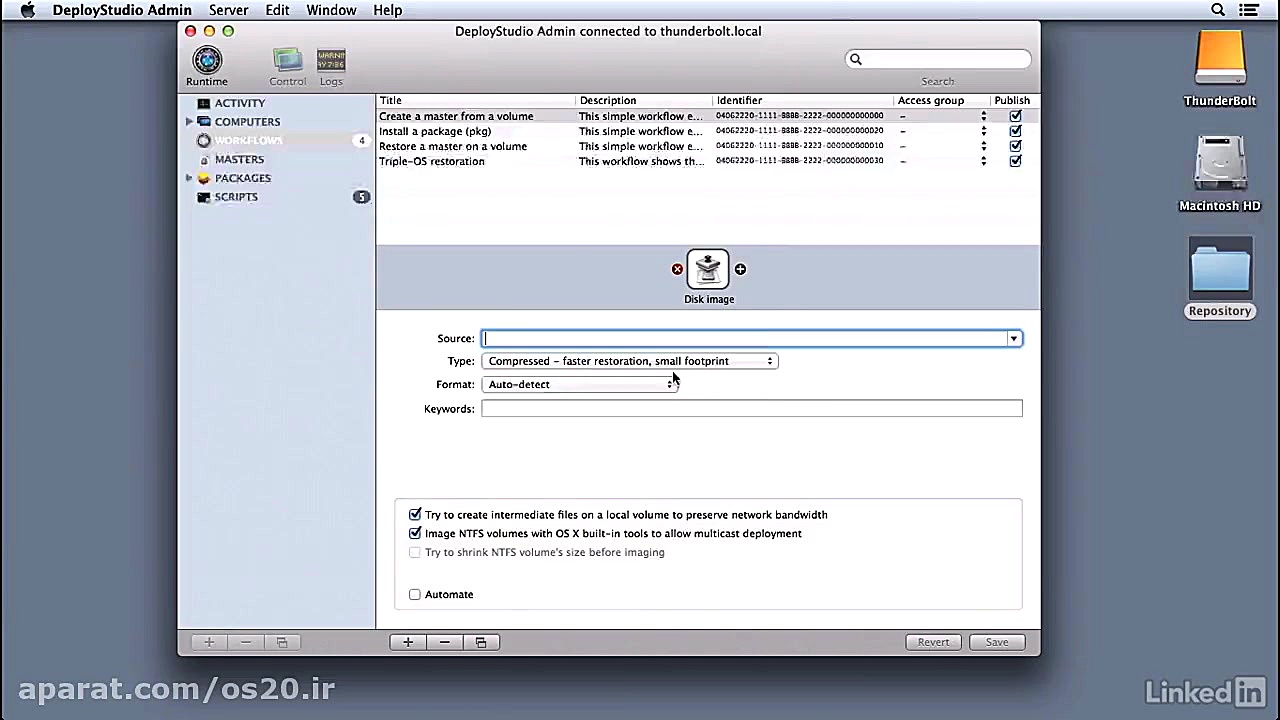Enable the Automate checkbox

(x=415, y=594)
